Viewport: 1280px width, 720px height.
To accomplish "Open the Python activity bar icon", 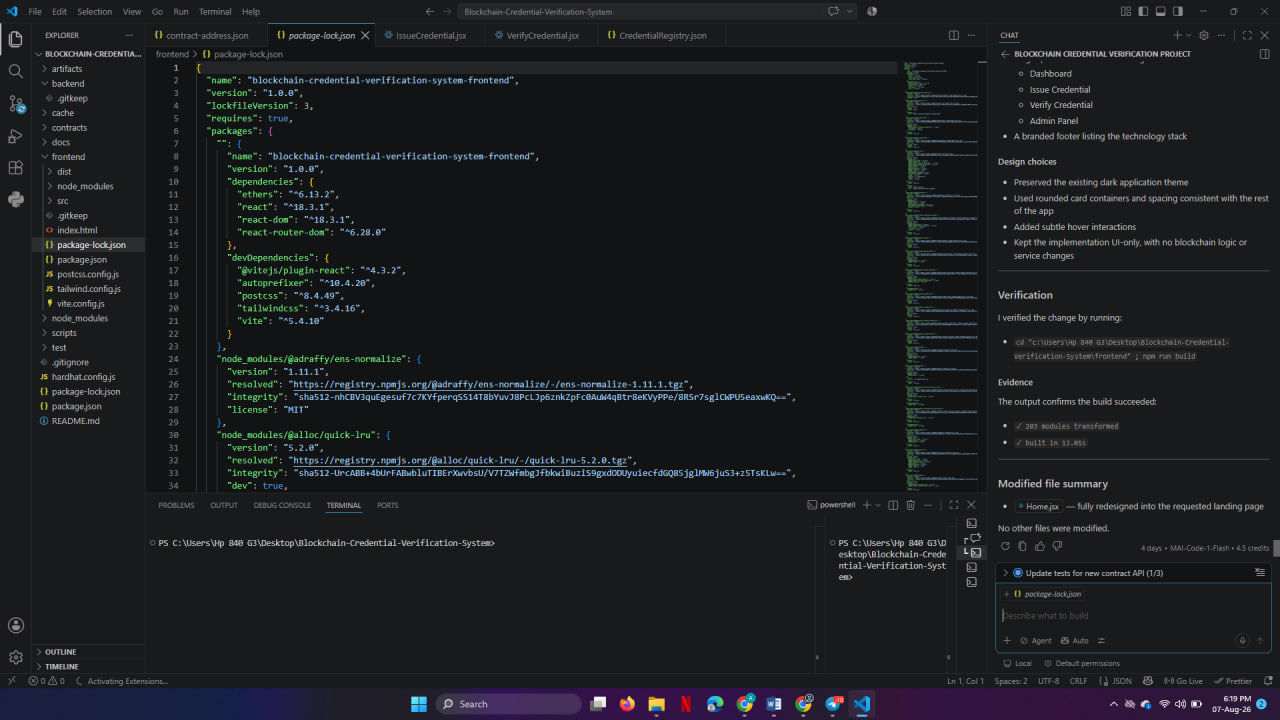I will pyautogui.click(x=15, y=199).
